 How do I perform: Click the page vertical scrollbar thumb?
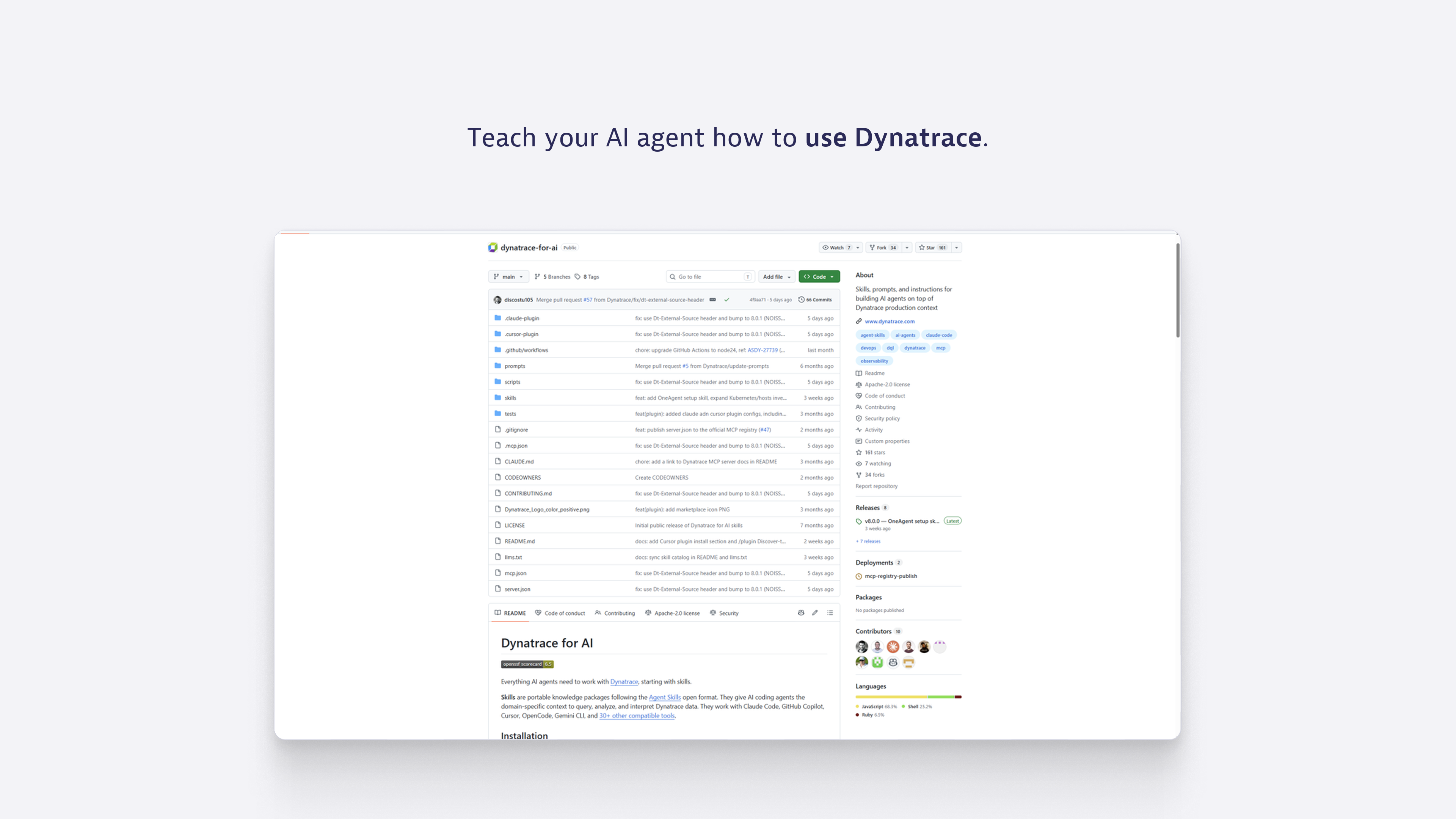1178,290
